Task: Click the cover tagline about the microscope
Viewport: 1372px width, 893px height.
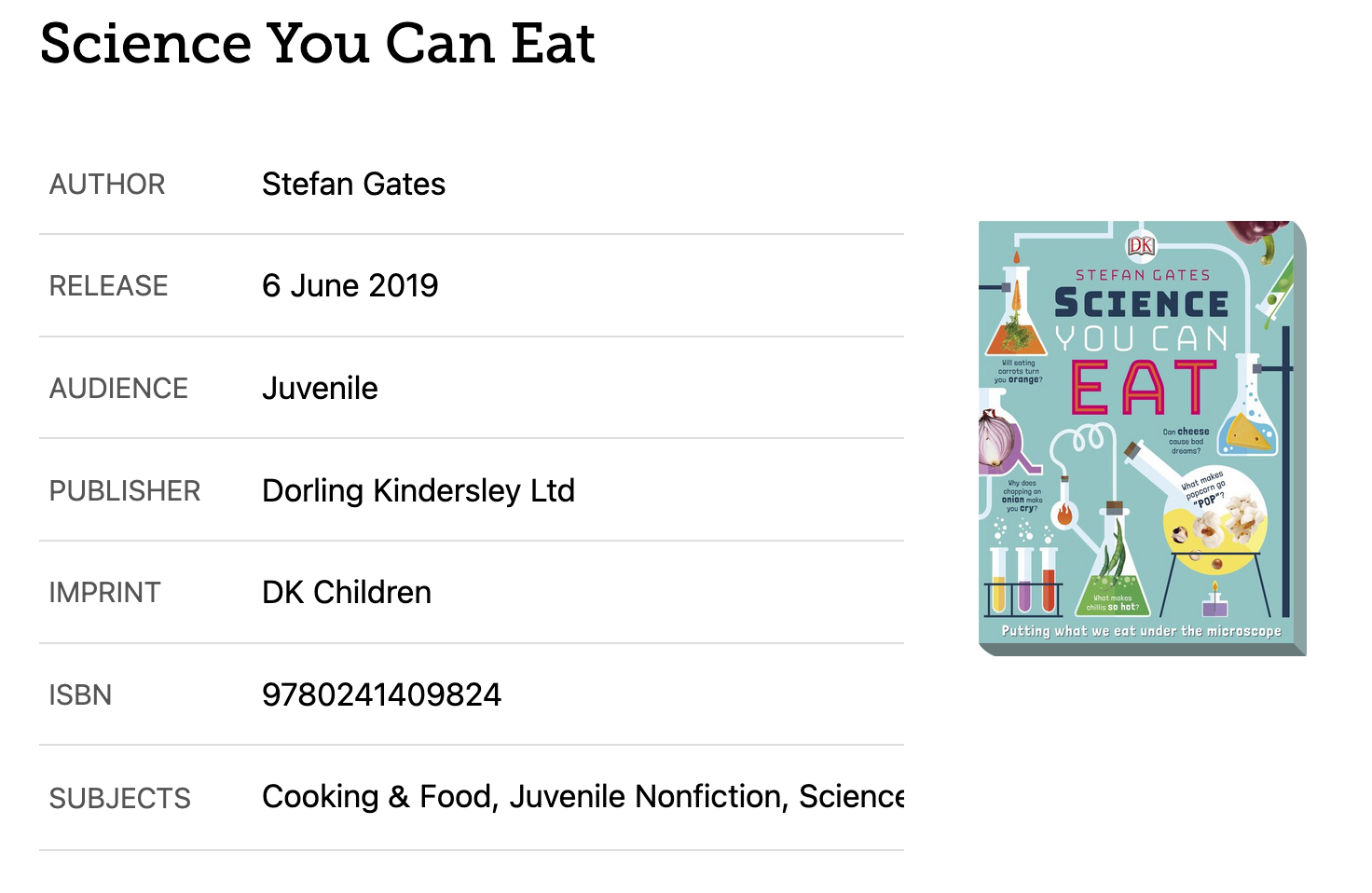Action: coord(1141,631)
